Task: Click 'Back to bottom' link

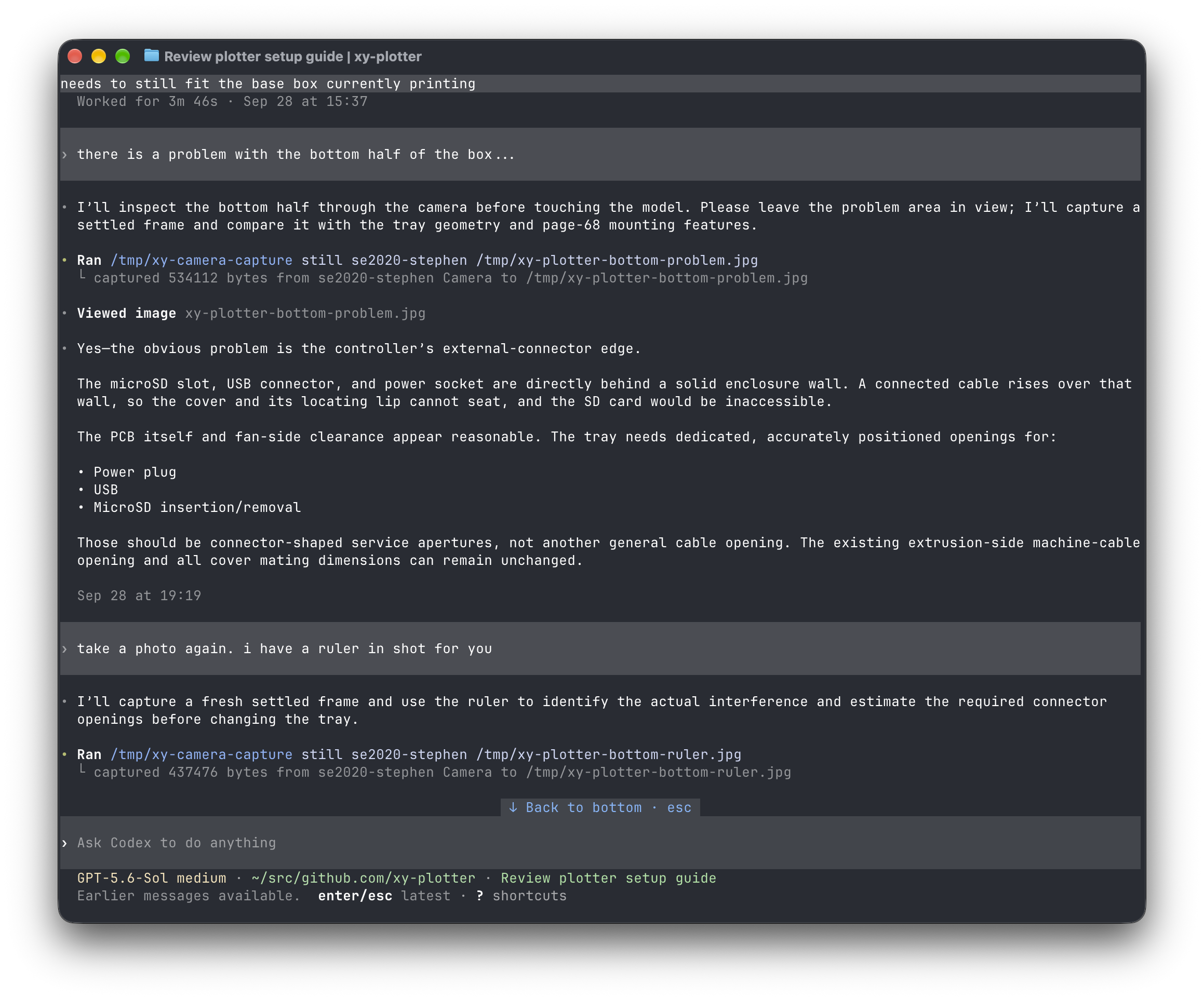Action: [600, 807]
